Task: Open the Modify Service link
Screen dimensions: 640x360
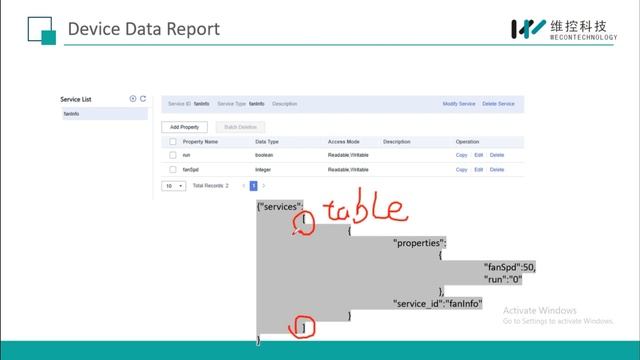Action: (459, 104)
